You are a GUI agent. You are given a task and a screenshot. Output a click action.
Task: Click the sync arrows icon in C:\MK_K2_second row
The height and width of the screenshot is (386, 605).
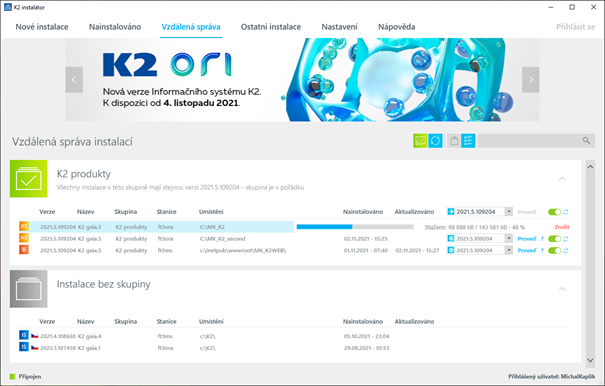click(566, 239)
